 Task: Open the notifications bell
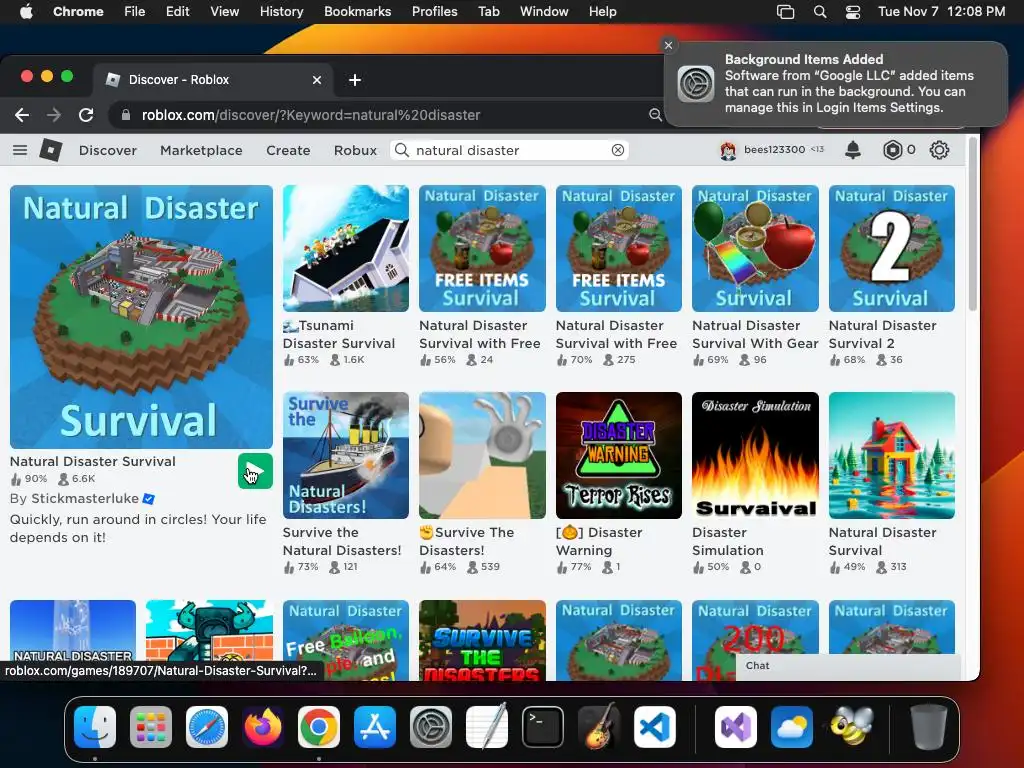852,150
